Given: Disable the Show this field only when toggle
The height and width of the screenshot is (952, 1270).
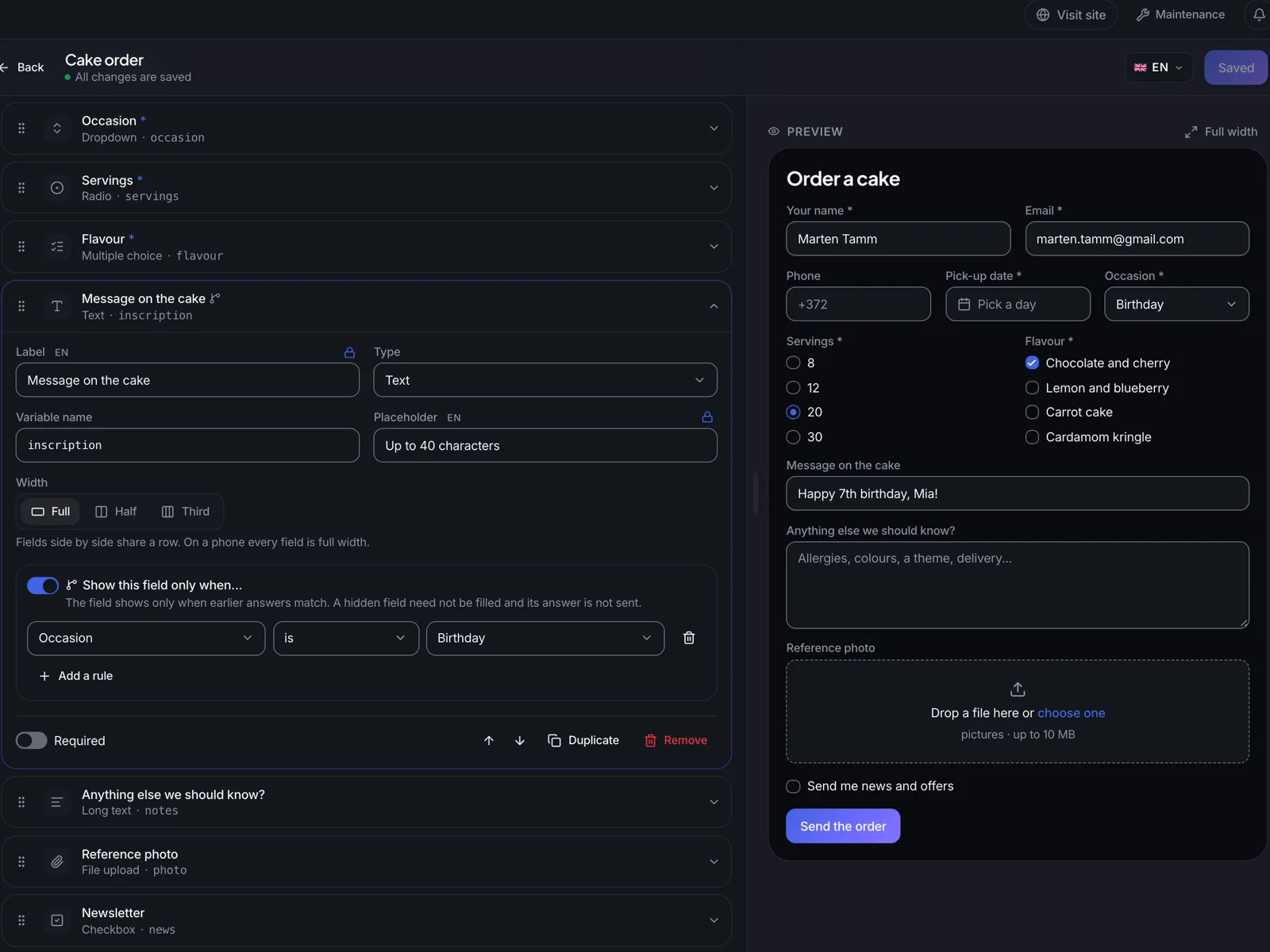Looking at the screenshot, I should tap(43, 585).
